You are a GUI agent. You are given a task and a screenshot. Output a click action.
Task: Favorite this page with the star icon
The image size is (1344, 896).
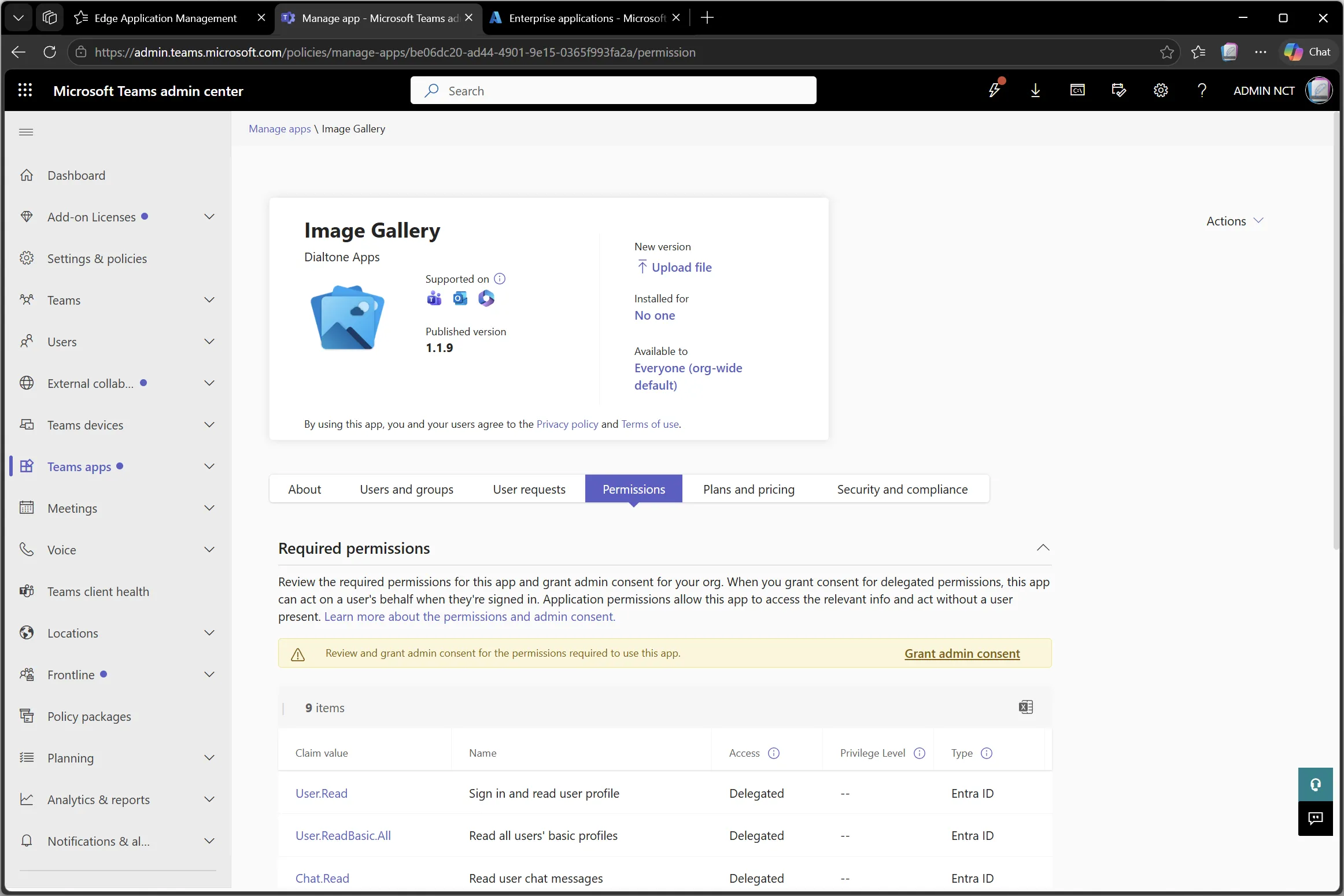[x=1167, y=52]
